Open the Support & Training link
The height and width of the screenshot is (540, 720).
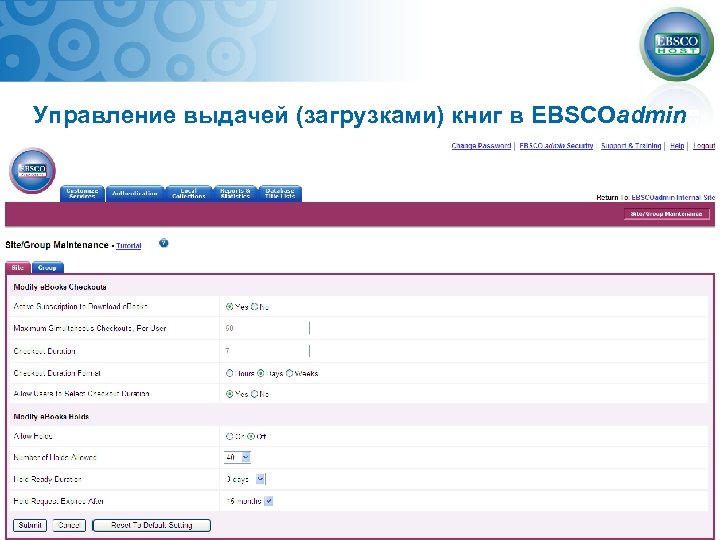point(631,146)
